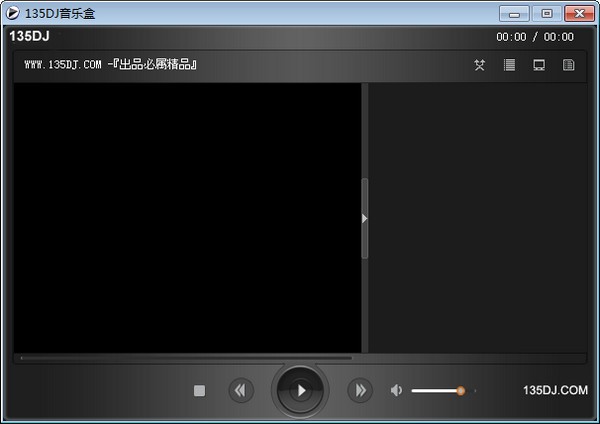Click the WWW.135DJ.COM marquee text

click(x=111, y=65)
